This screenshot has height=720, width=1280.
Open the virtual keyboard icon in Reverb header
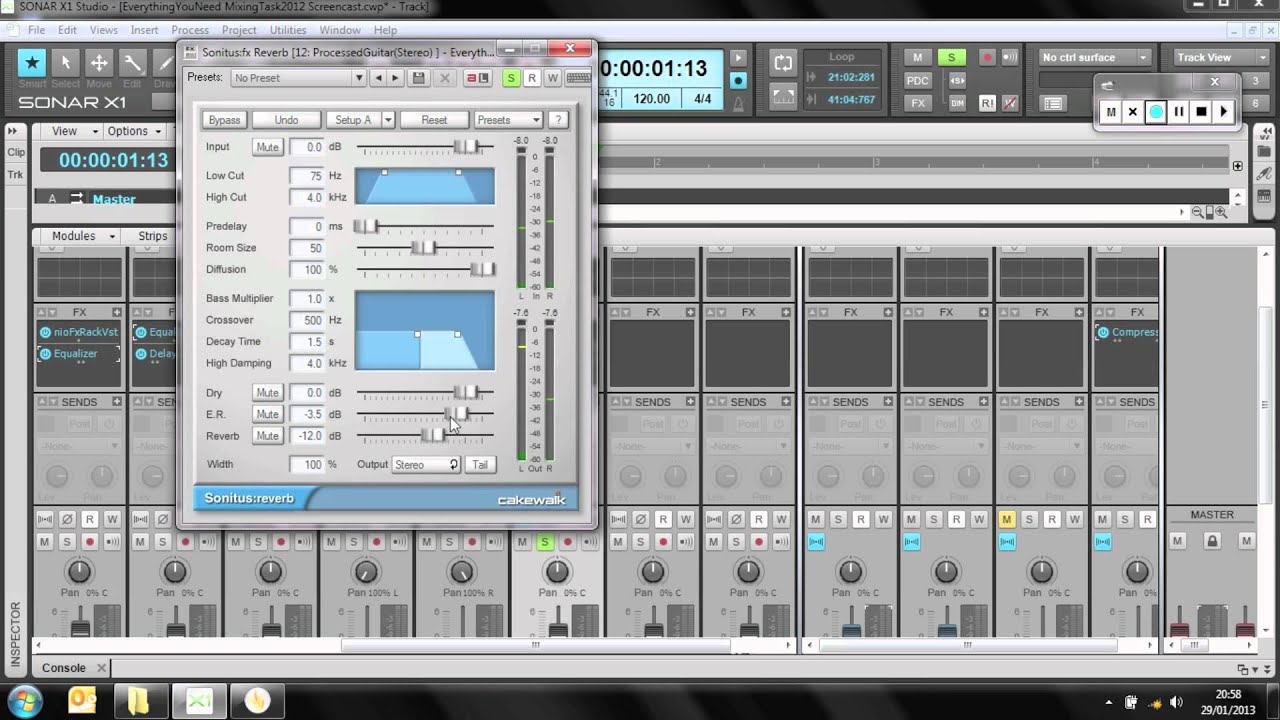pos(578,78)
